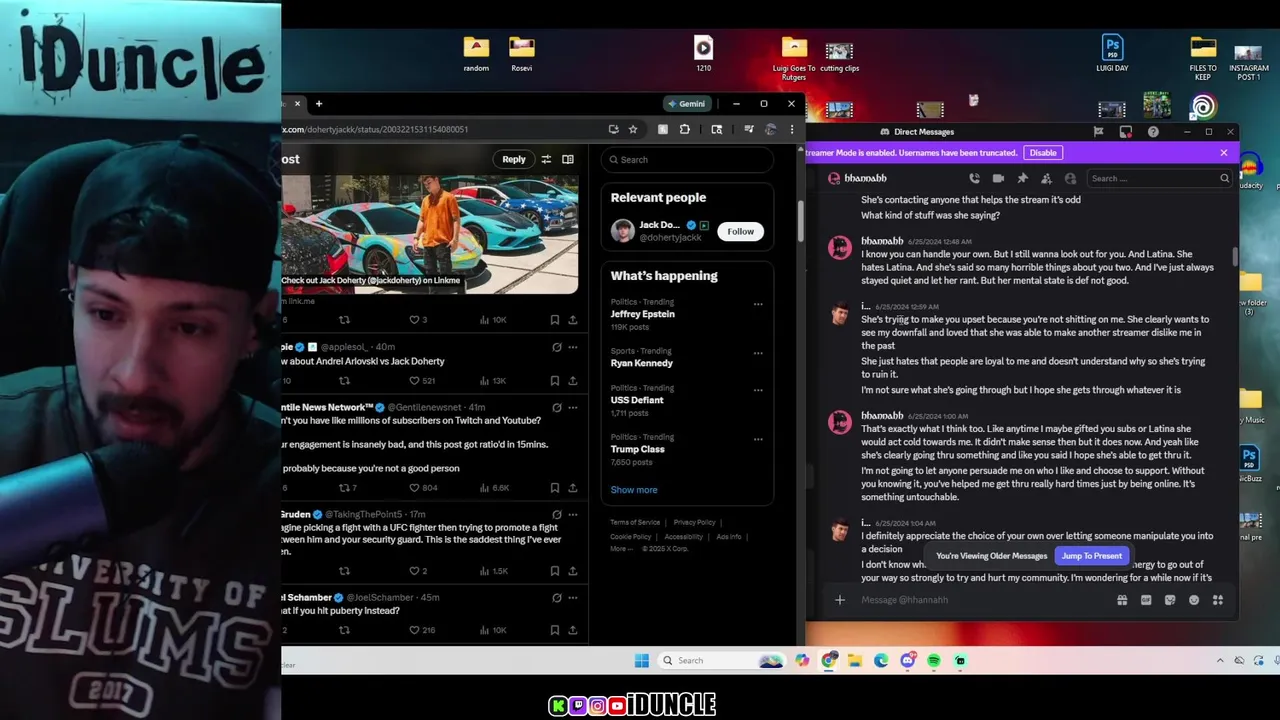Open more menu on applesoi_ reply
This screenshot has height=720, width=1280.
573,347
